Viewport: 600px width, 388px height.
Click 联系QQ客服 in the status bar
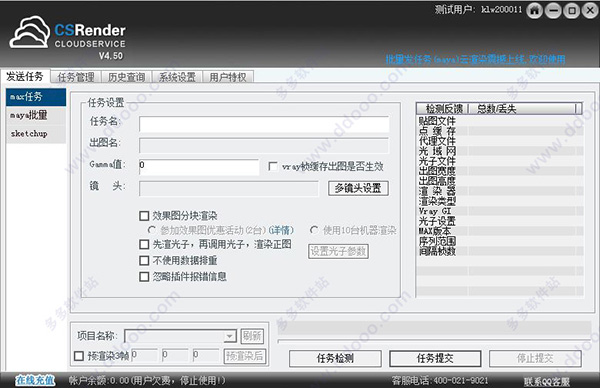(546, 381)
